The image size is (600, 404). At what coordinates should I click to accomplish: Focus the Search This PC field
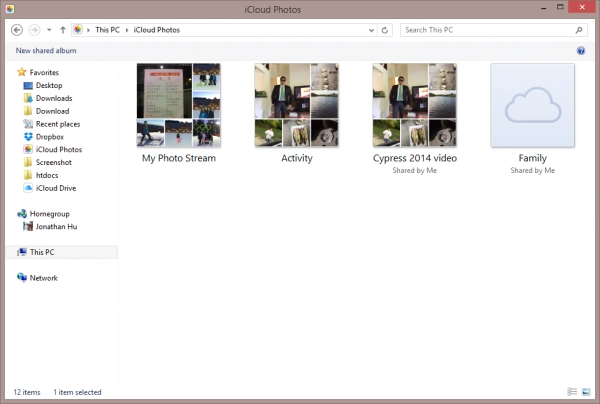coord(494,30)
